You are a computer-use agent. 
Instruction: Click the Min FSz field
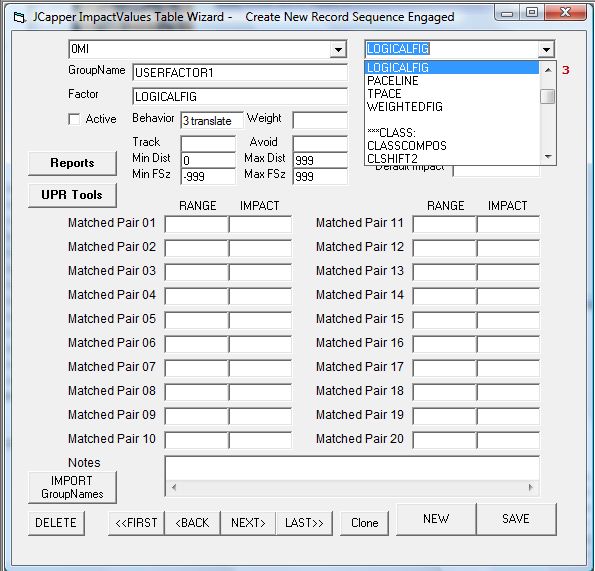point(208,176)
